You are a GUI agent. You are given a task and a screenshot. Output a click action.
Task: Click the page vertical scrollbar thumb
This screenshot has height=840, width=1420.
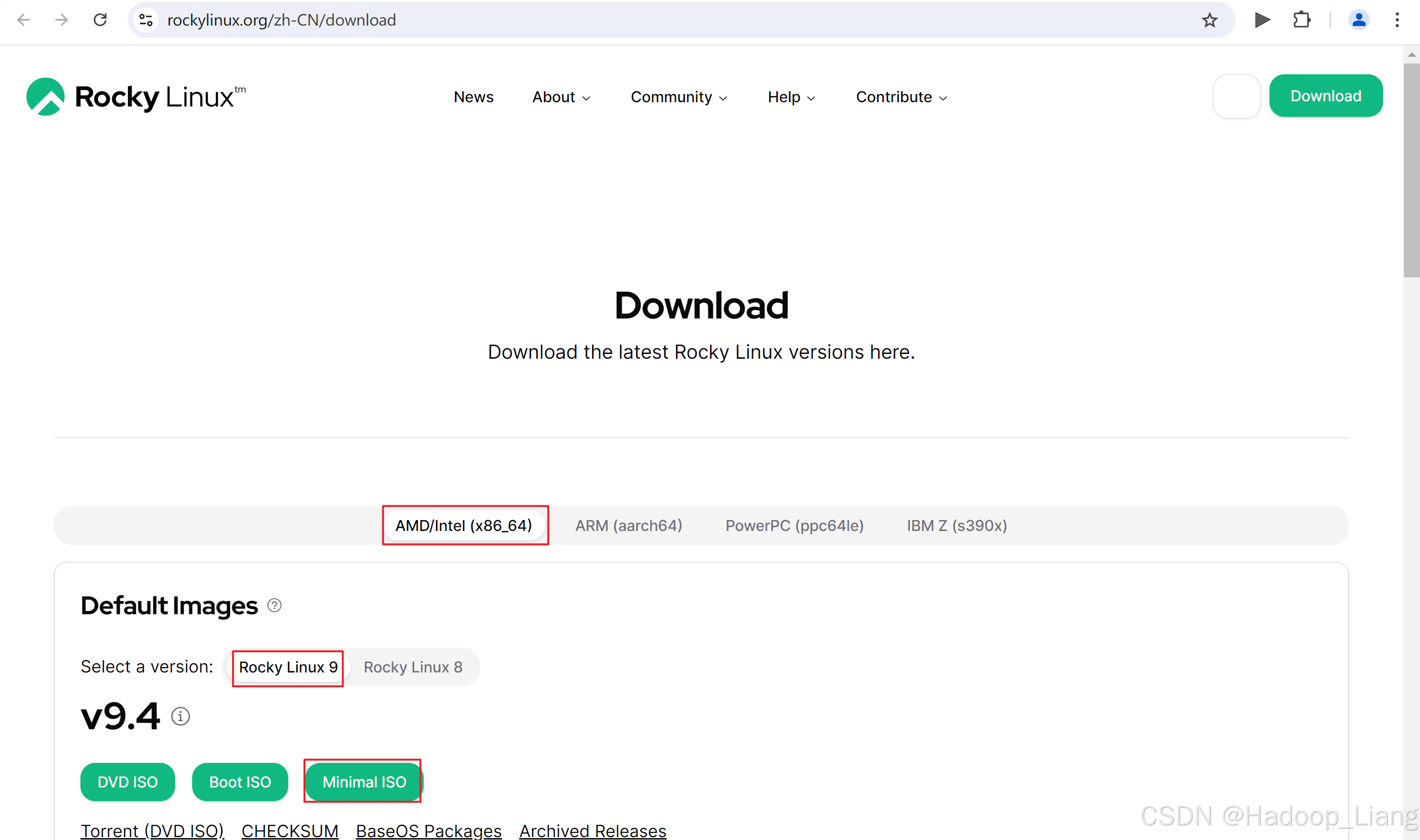[x=1411, y=170]
